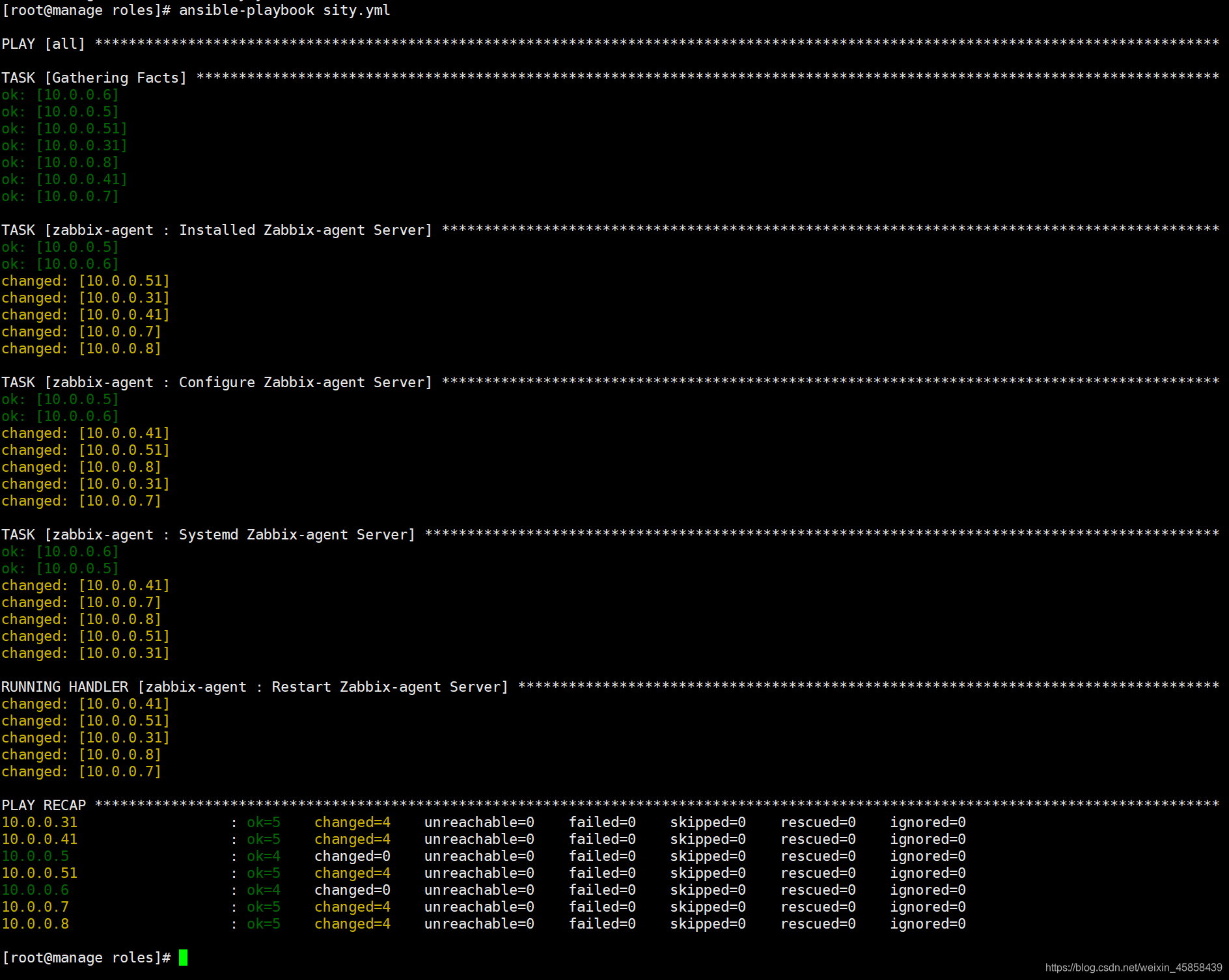1229x980 pixels.
Task: Click rescued=0 in the 10.0.0.8 recap row
Action: pyautogui.click(x=818, y=924)
